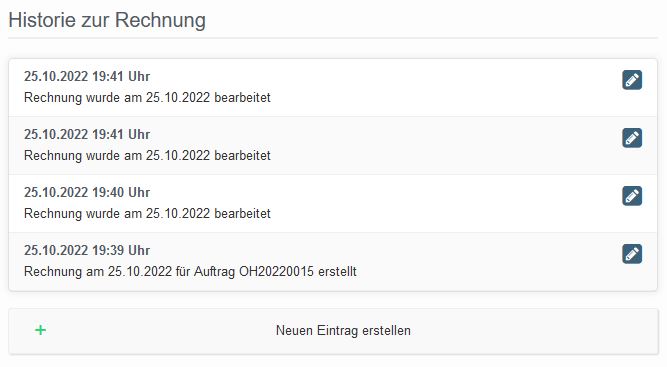Click the Rechnung für Auftrag erstellt description
The image size is (667, 367).
click(190, 271)
